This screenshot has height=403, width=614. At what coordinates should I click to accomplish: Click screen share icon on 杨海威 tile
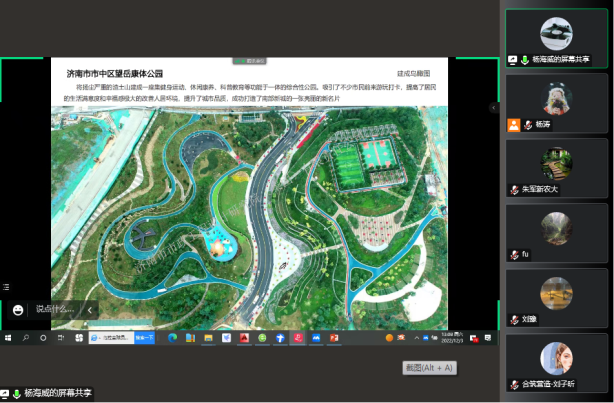[513, 60]
